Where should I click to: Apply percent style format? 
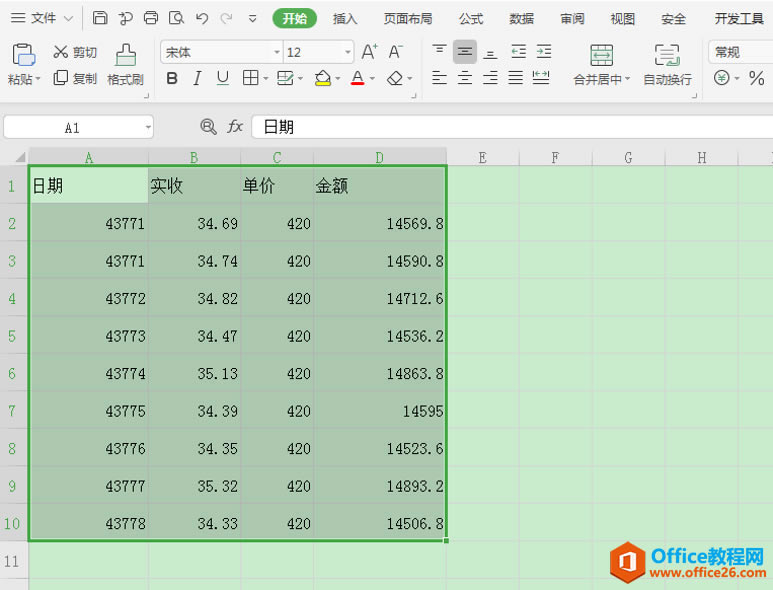coord(756,78)
